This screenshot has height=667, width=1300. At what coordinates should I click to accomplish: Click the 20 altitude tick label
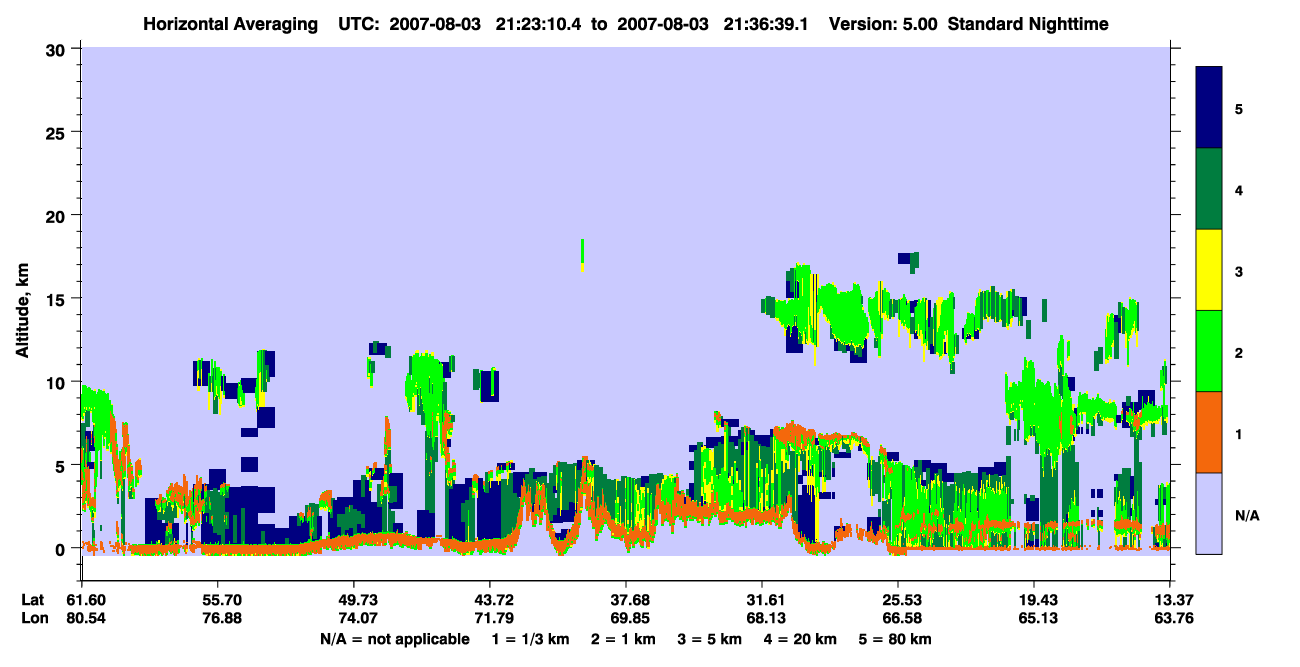point(58,215)
